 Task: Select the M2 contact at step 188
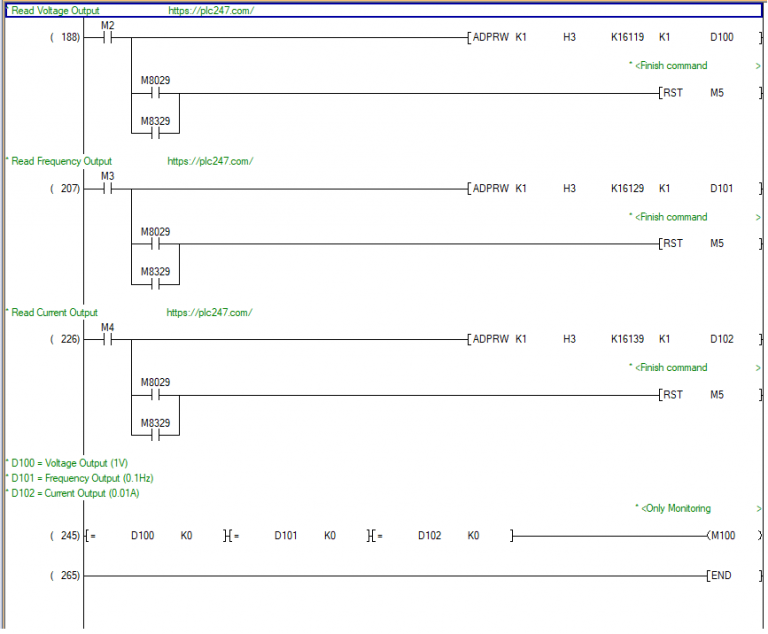(x=107, y=38)
